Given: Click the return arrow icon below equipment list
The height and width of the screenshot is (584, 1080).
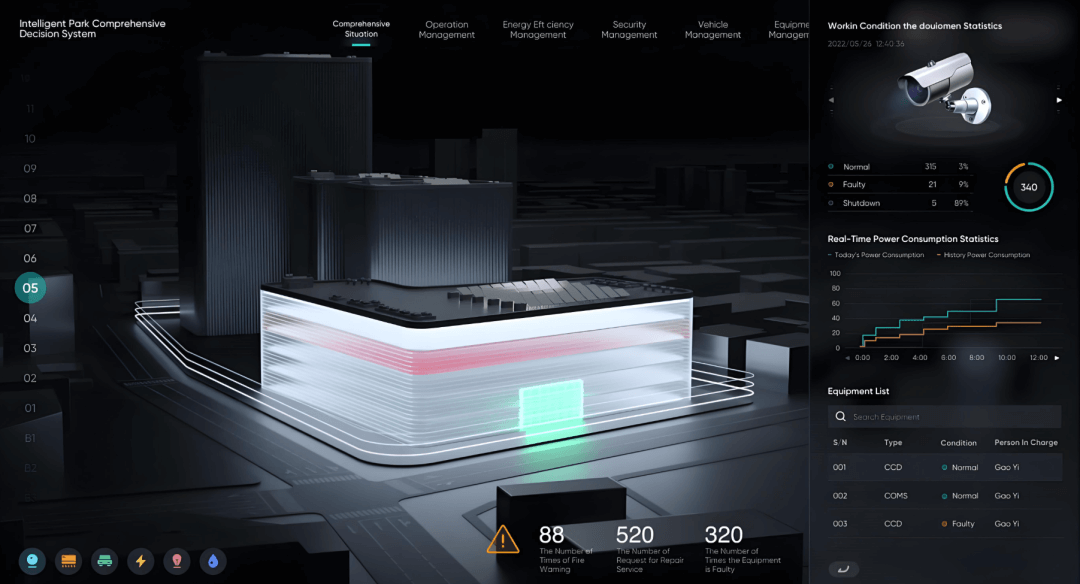Looking at the screenshot, I should pos(843,569).
